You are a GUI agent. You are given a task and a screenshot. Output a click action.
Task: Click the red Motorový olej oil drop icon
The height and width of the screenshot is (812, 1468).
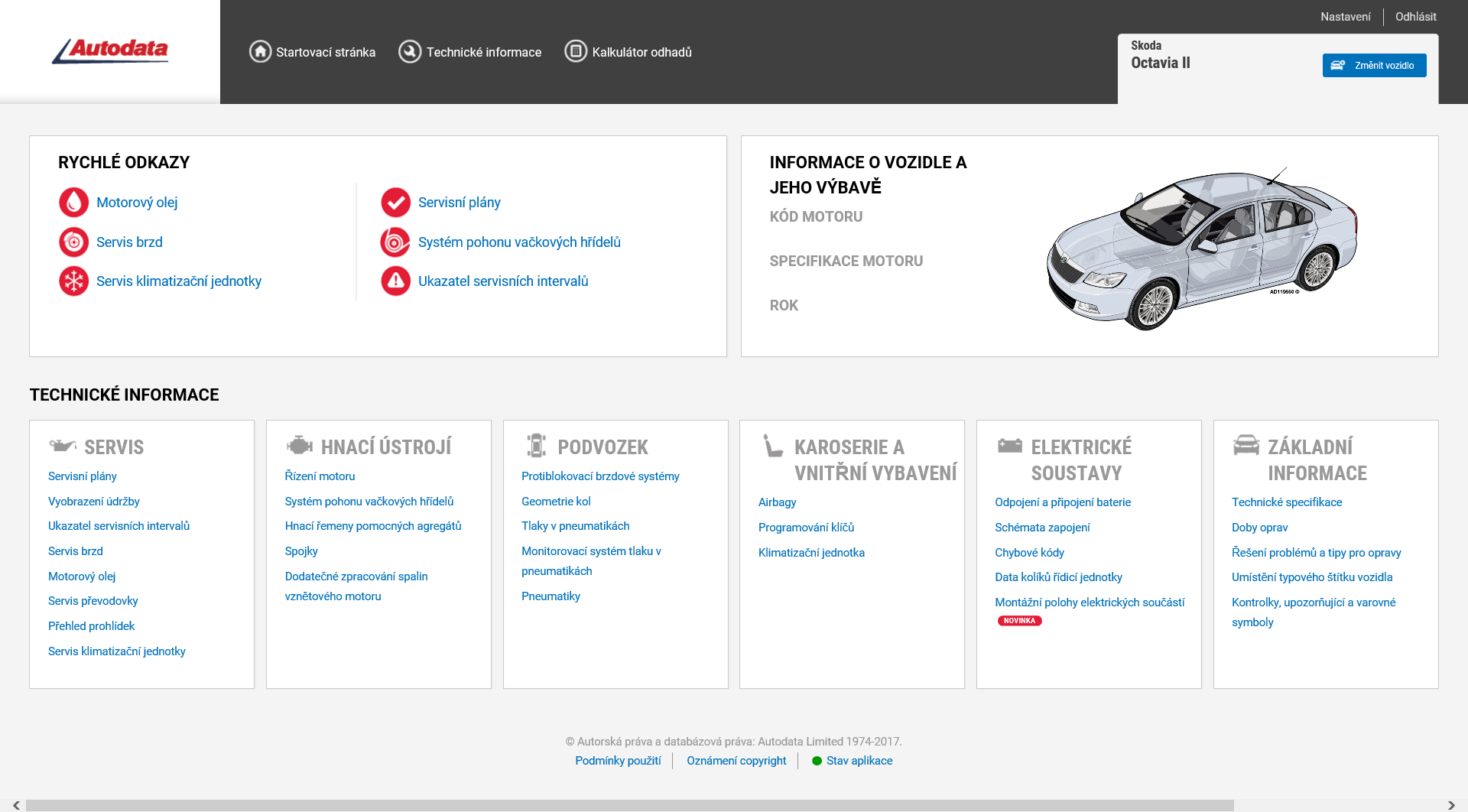[73, 203]
